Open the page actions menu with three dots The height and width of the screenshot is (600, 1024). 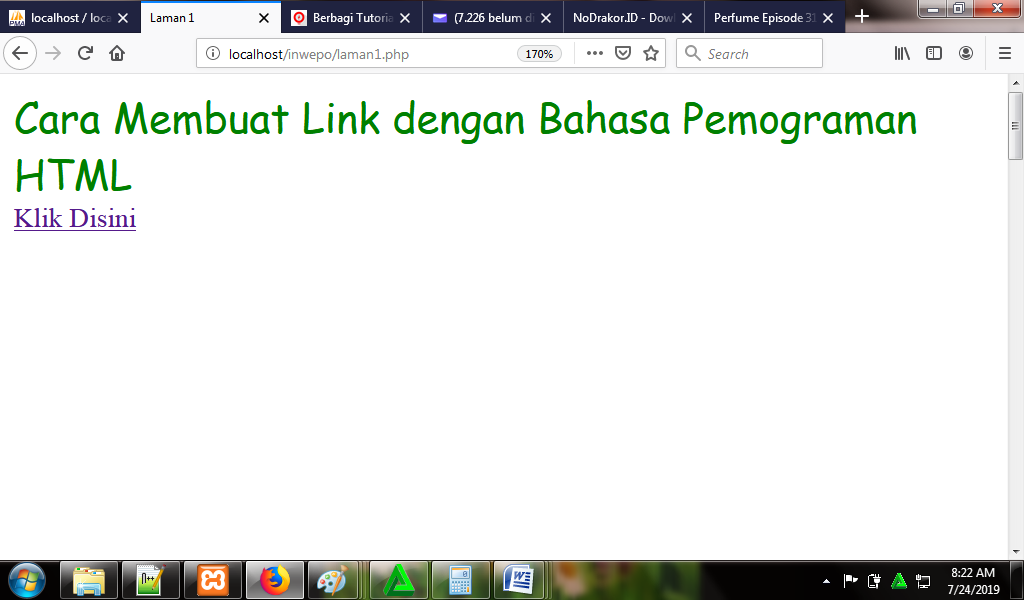[x=594, y=53]
